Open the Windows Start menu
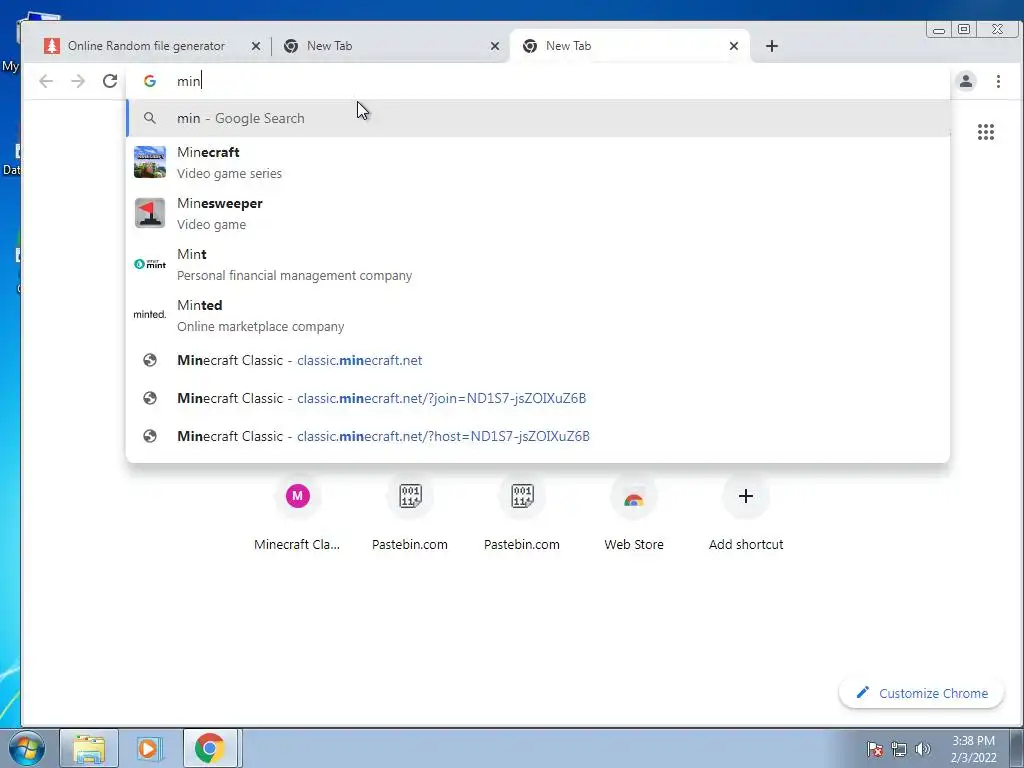The width and height of the screenshot is (1024, 768). coord(27,748)
